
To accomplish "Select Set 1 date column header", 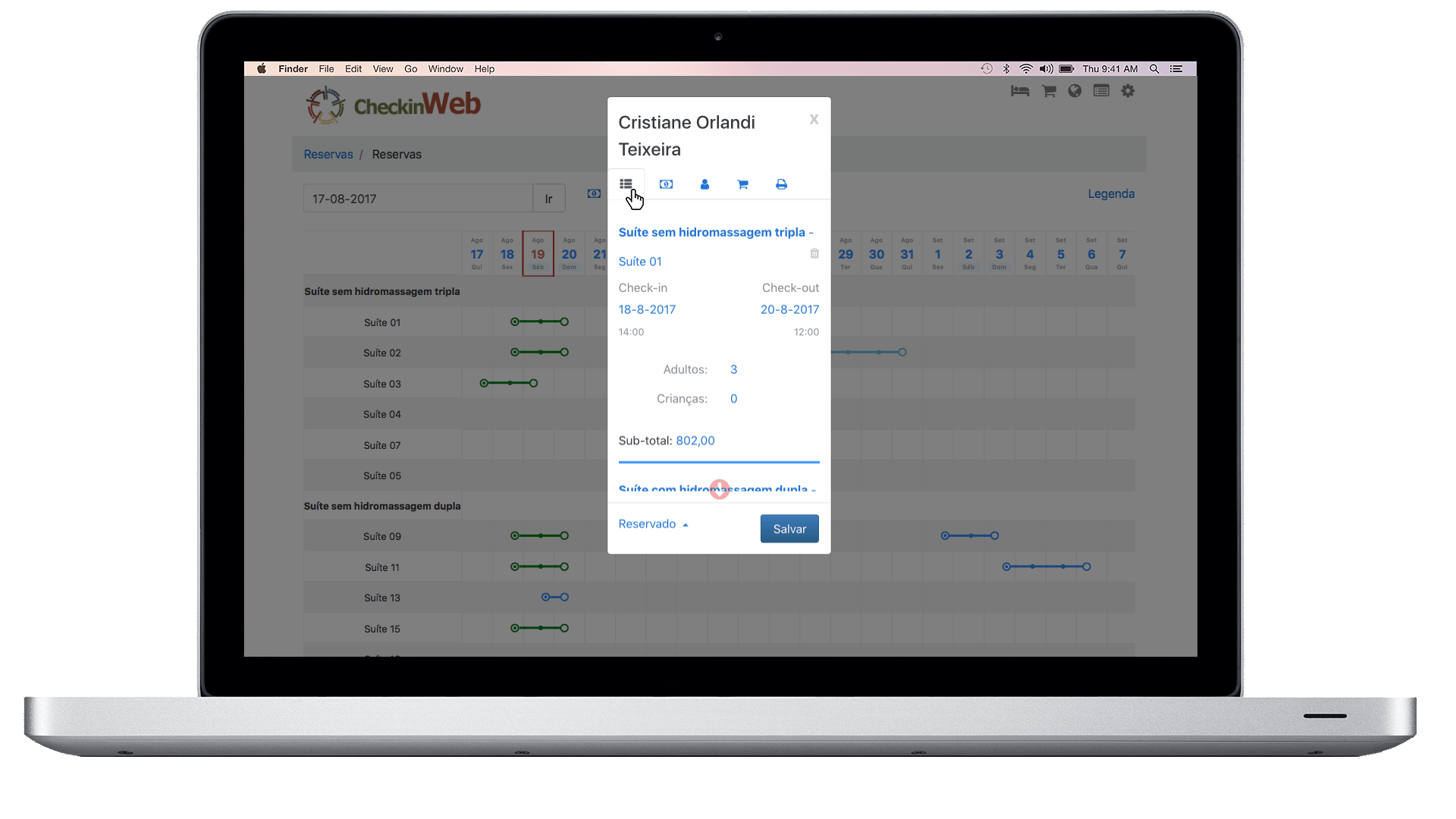I will pyautogui.click(x=938, y=253).
